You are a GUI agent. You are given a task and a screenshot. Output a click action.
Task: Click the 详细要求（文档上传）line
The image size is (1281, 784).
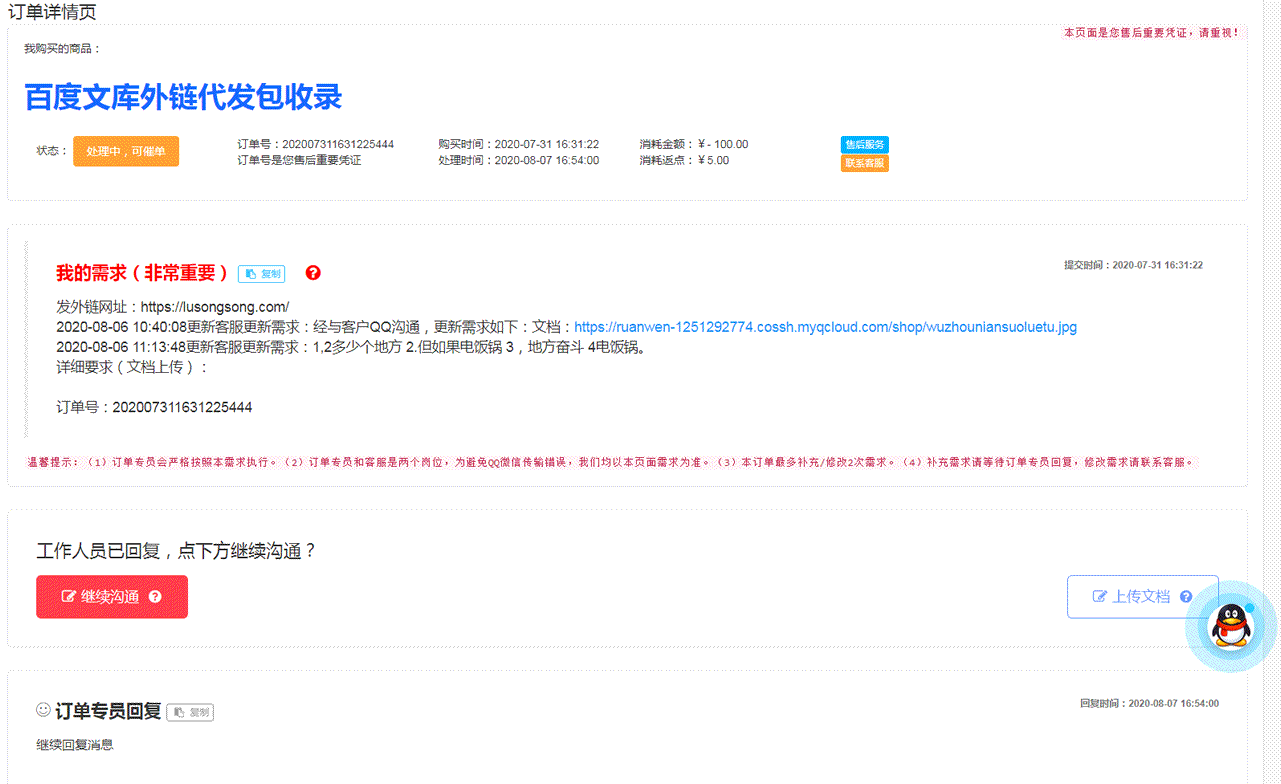tap(133, 367)
